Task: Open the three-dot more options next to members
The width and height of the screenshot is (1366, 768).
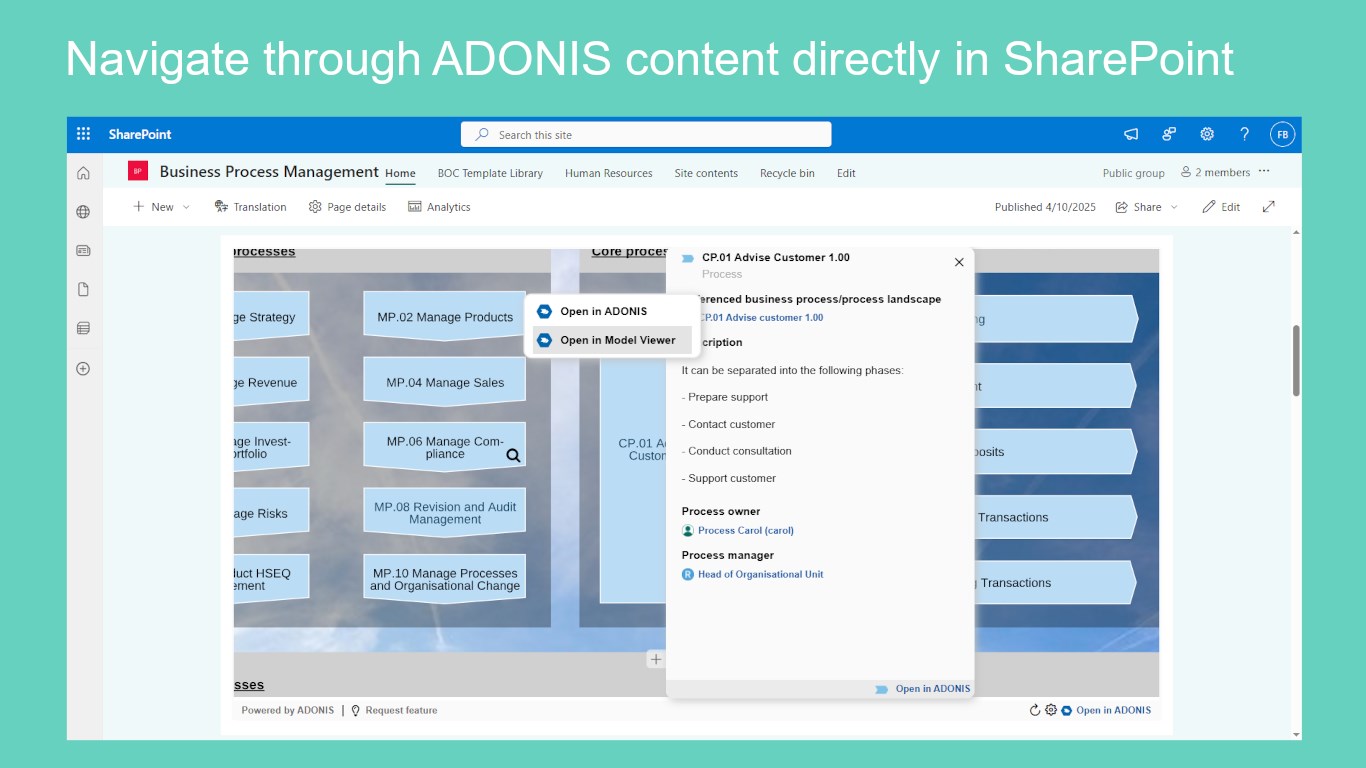Action: click(x=1264, y=172)
